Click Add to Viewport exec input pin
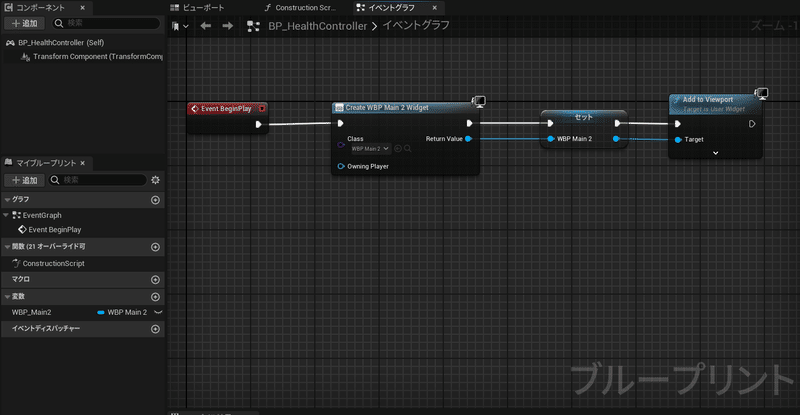Viewport: 800px width, 415px height. click(x=678, y=124)
